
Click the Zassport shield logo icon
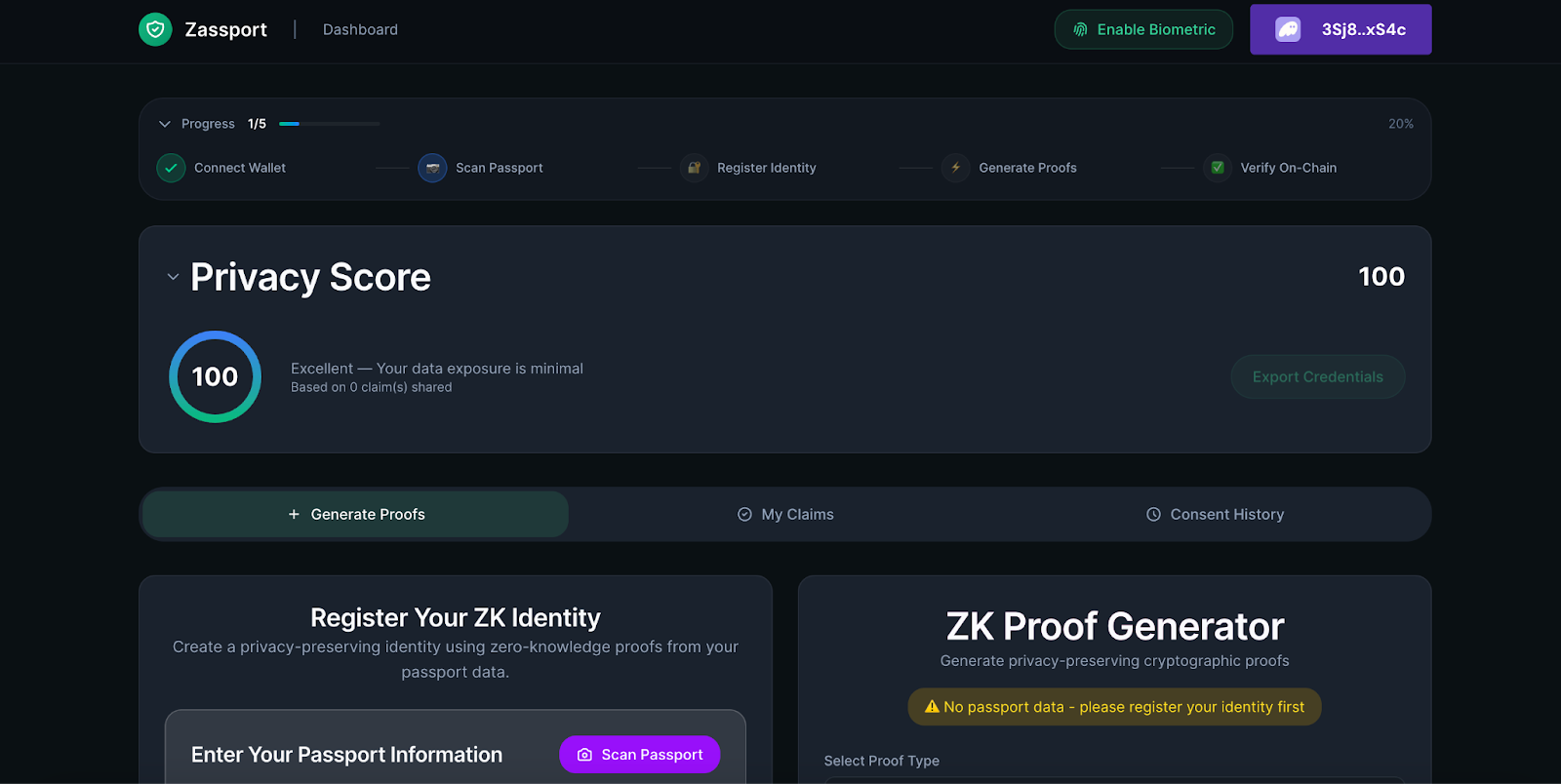[x=155, y=29]
